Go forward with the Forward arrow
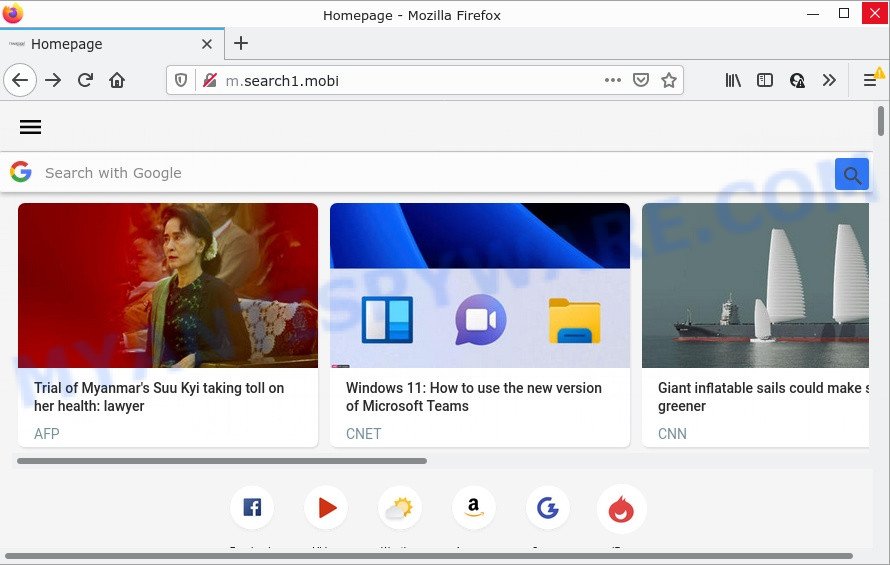890x565 pixels. point(53,80)
